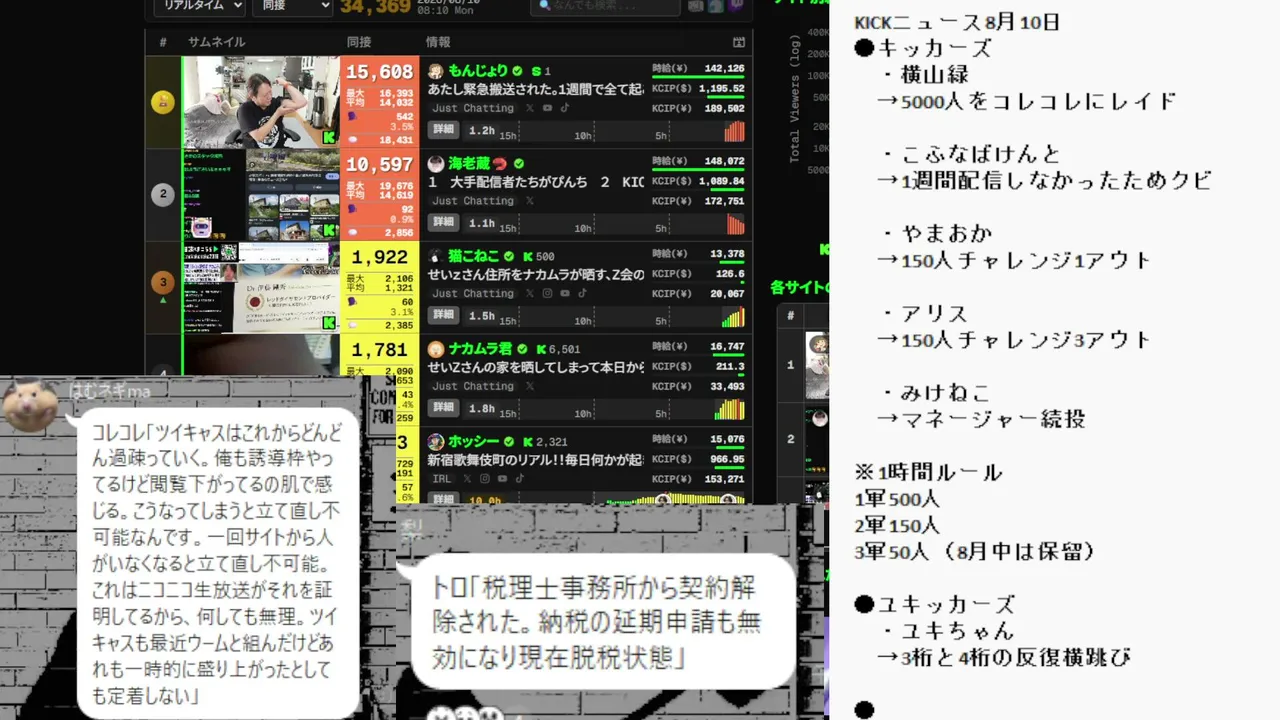
Task: Open the X link icon in もんじょり's row
Action: 529,108
